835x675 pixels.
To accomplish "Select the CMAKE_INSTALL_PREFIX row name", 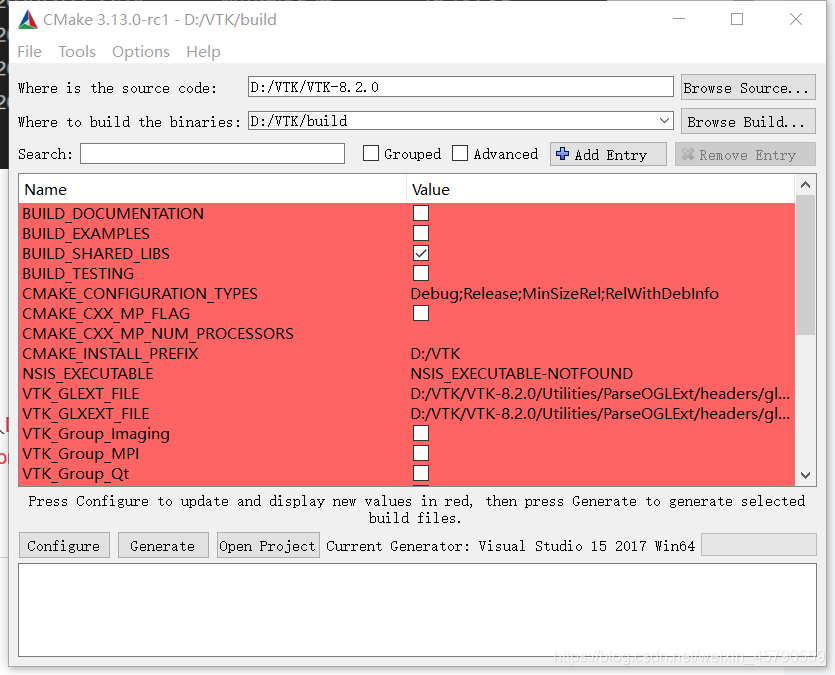I will coord(110,353).
